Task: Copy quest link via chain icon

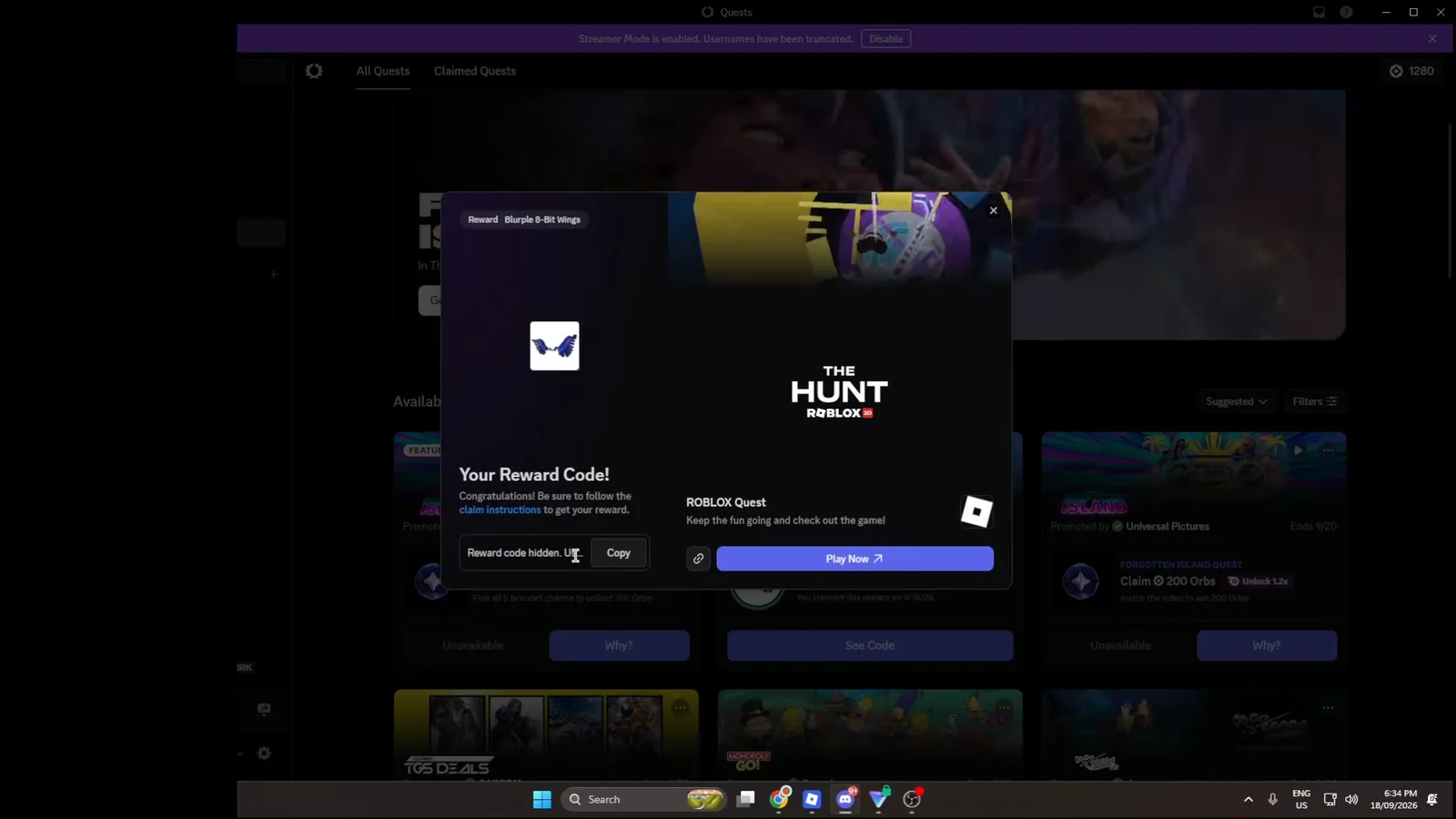Action: pos(698,559)
